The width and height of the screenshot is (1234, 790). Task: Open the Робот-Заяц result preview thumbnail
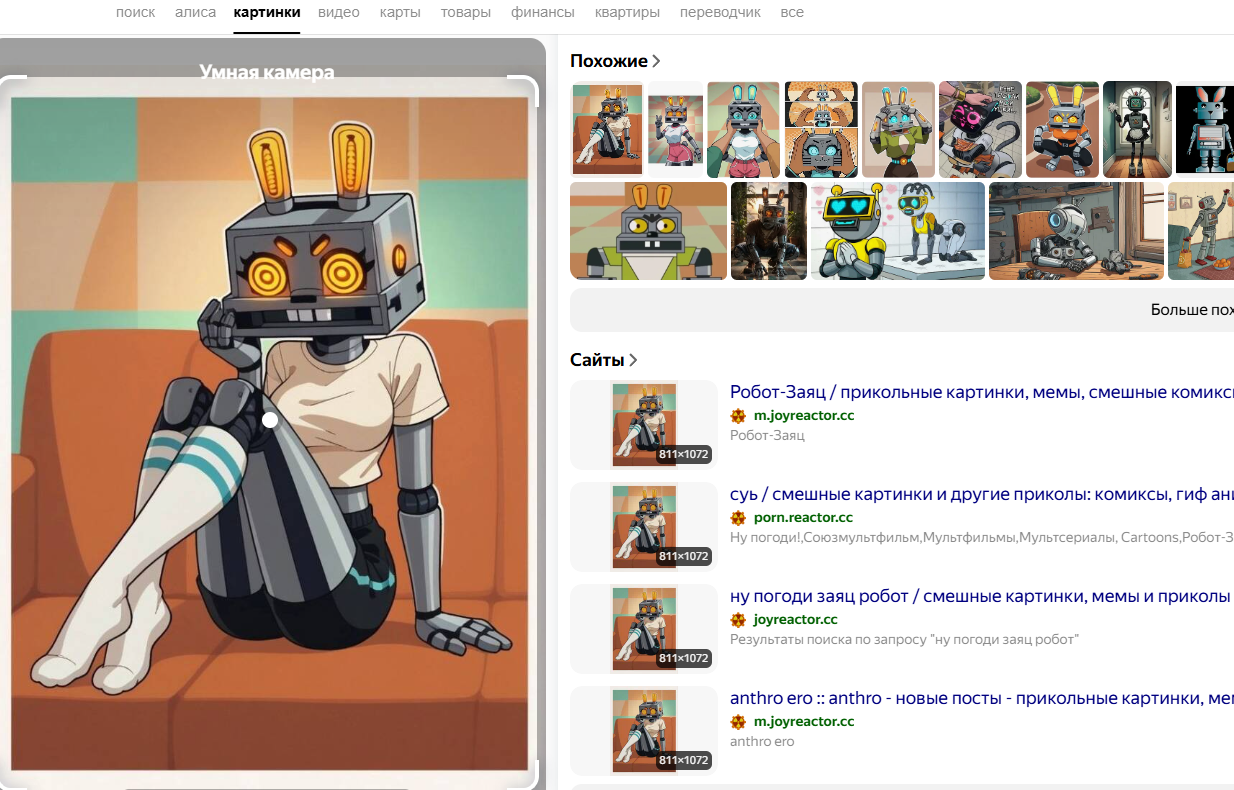click(644, 425)
